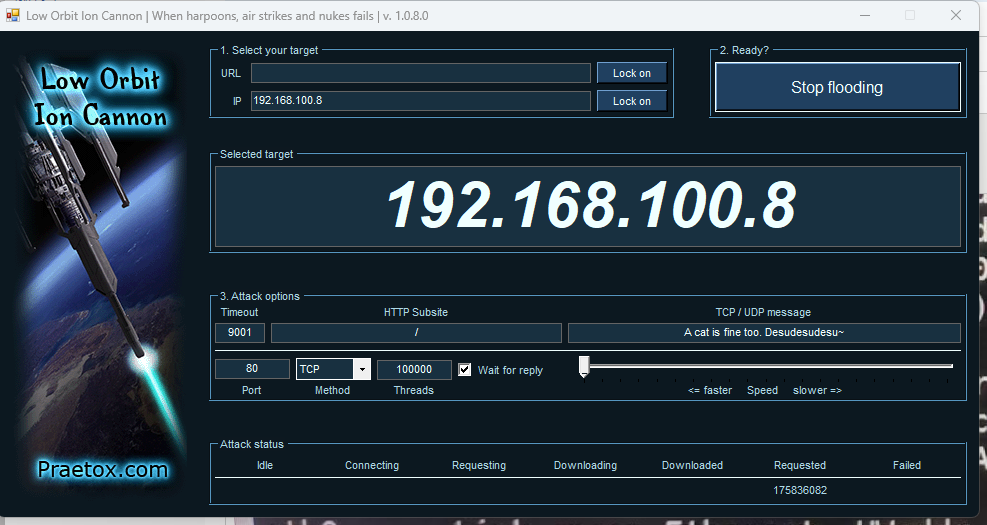This screenshot has width=987, height=525.
Task: Click the LOIC app icon in title bar
Action: [x=13, y=15]
